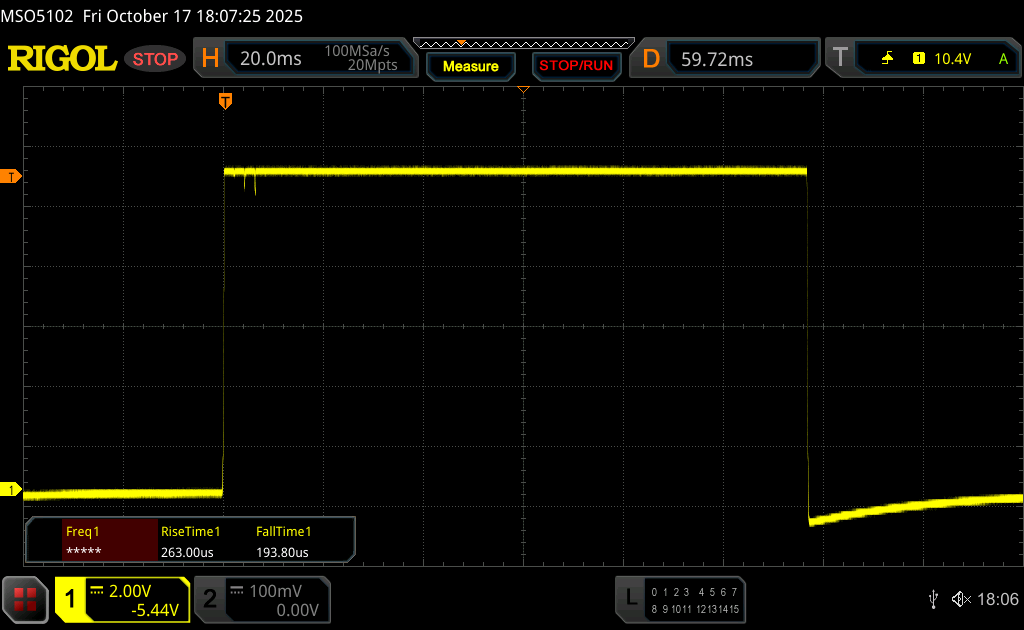This screenshot has width=1024, height=630.
Task: Click the trigger level marker on left edge
Action: coord(11,177)
